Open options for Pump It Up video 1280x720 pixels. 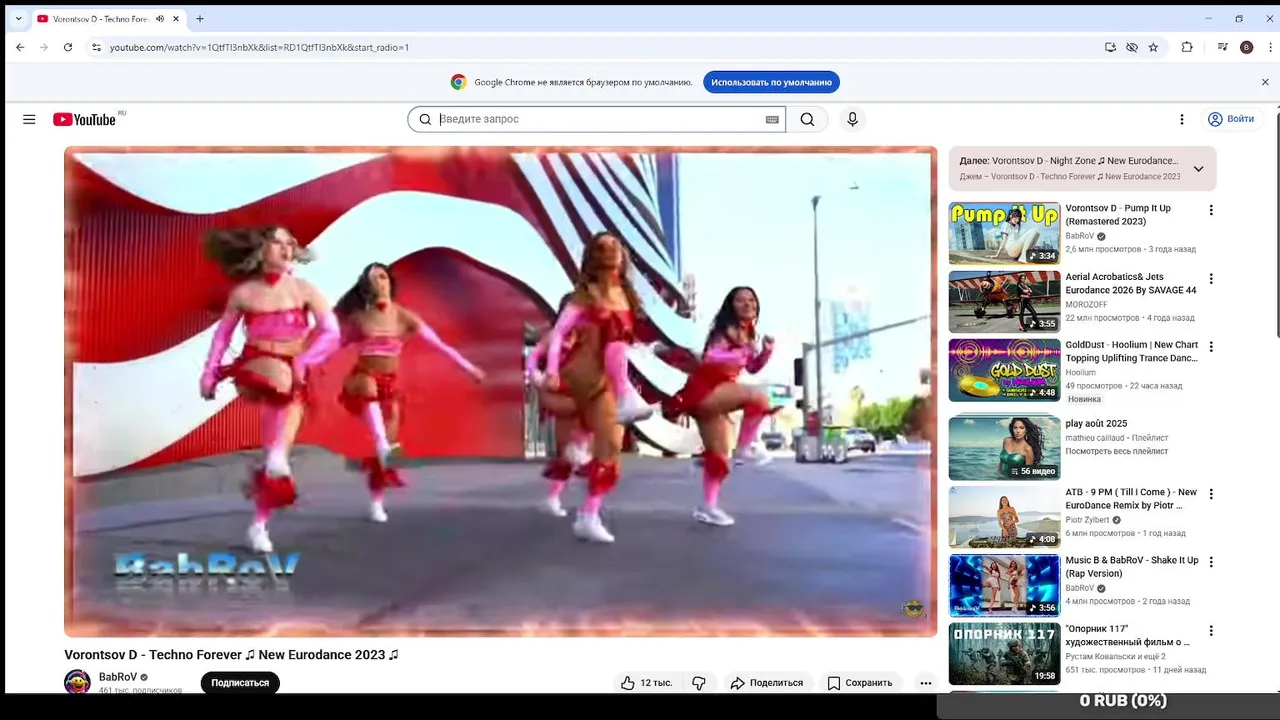click(1211, 210)
